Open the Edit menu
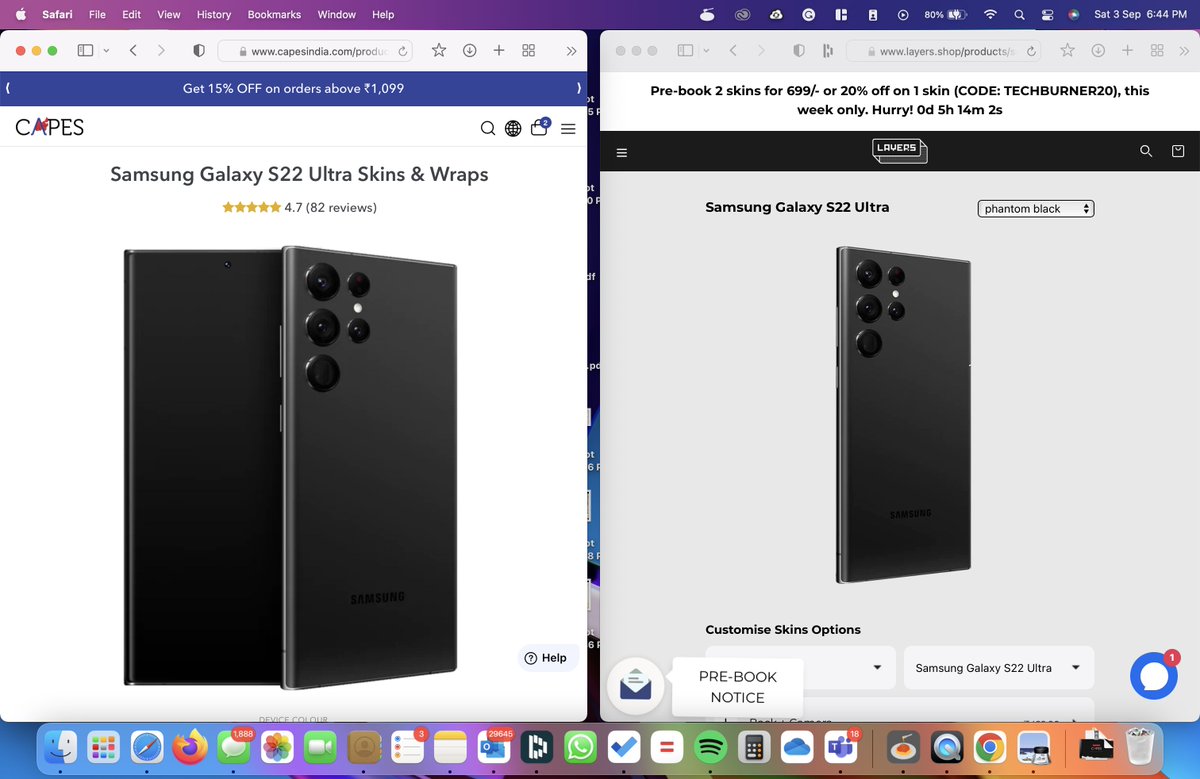 click(131, 15)
